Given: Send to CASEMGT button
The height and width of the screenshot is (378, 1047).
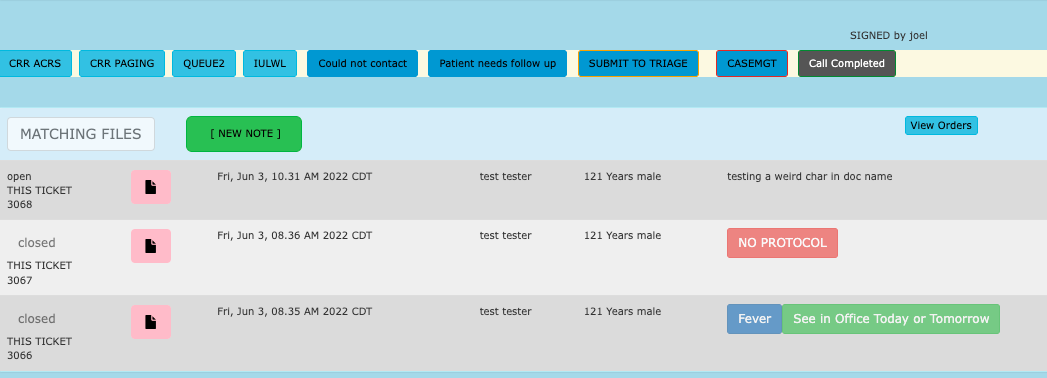Looking at the screenshot, I should coord(752,63).
